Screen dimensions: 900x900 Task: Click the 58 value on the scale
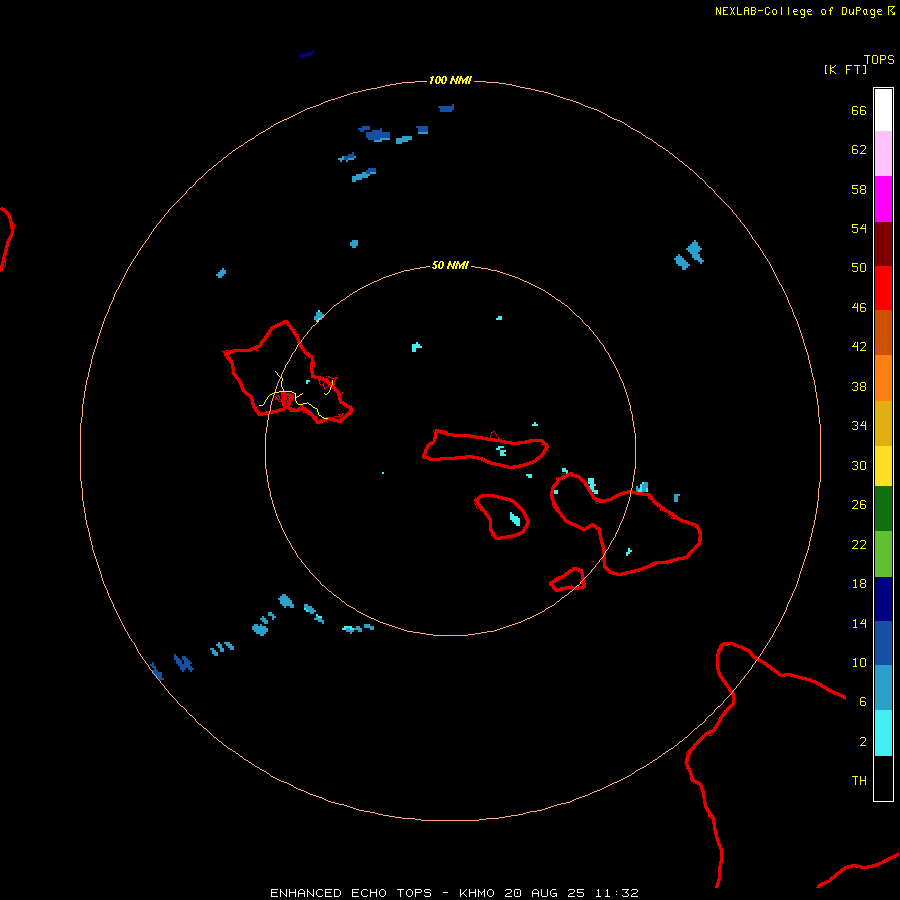pyautogui.click(x=859, y=189)
